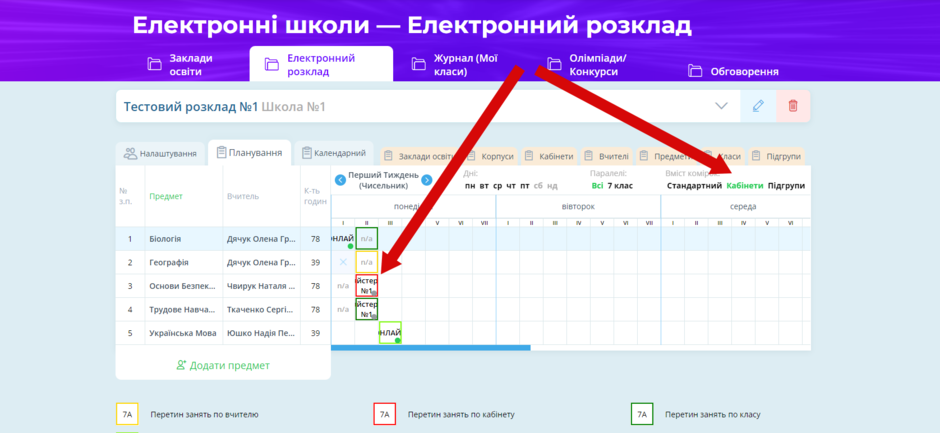This screenshot has height=433, width=940.
Task: Switch to the Налаштування tab
Action: pyautogui.click(x=161, y=154)
